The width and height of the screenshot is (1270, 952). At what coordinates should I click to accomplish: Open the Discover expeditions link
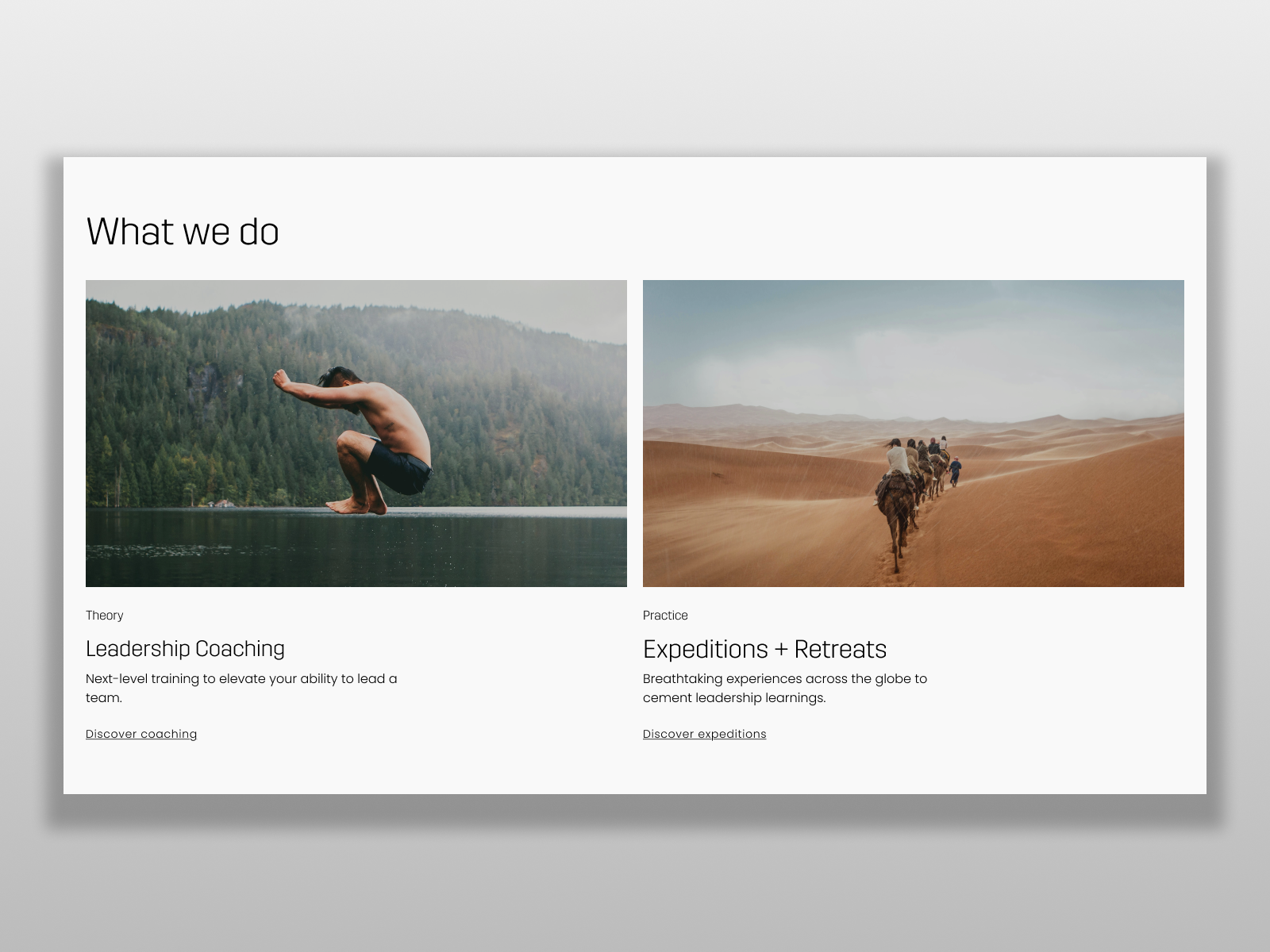tap(705, 734)
